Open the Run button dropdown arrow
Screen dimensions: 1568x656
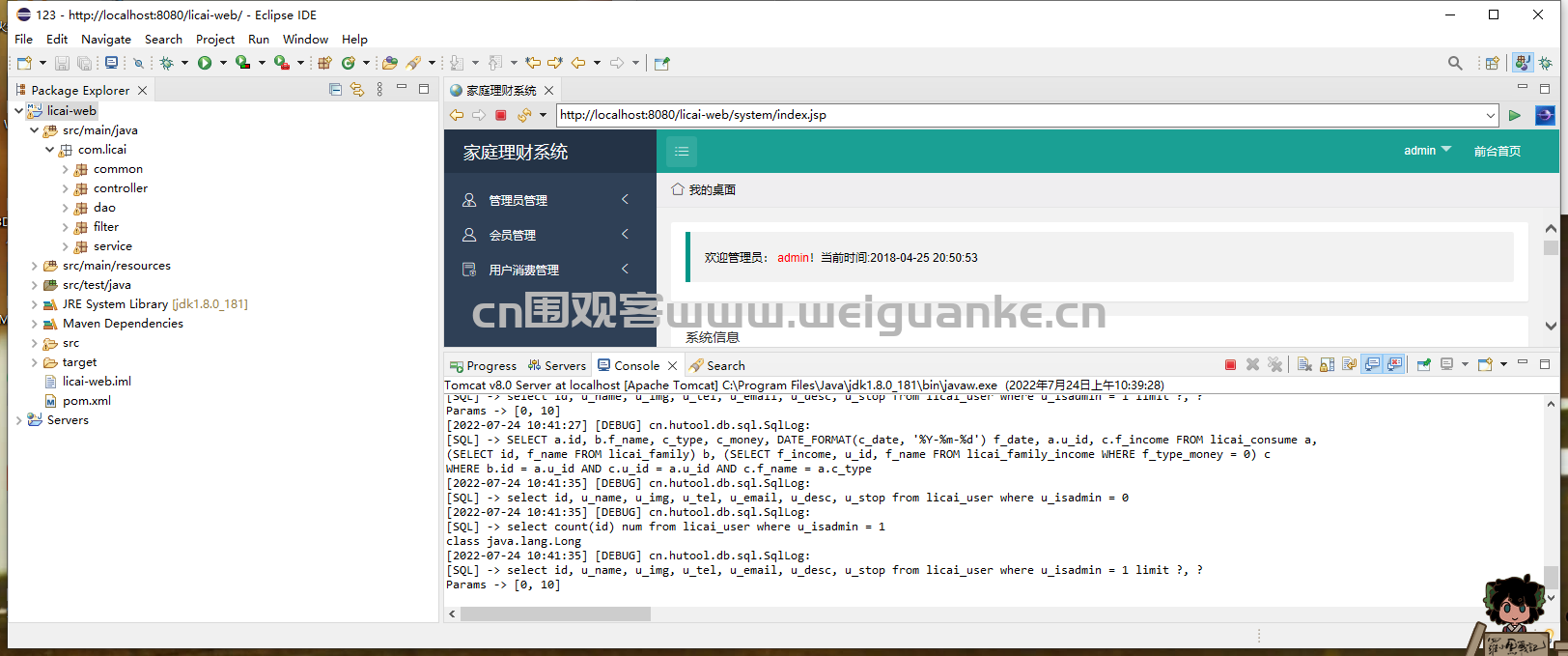(223, 63)
